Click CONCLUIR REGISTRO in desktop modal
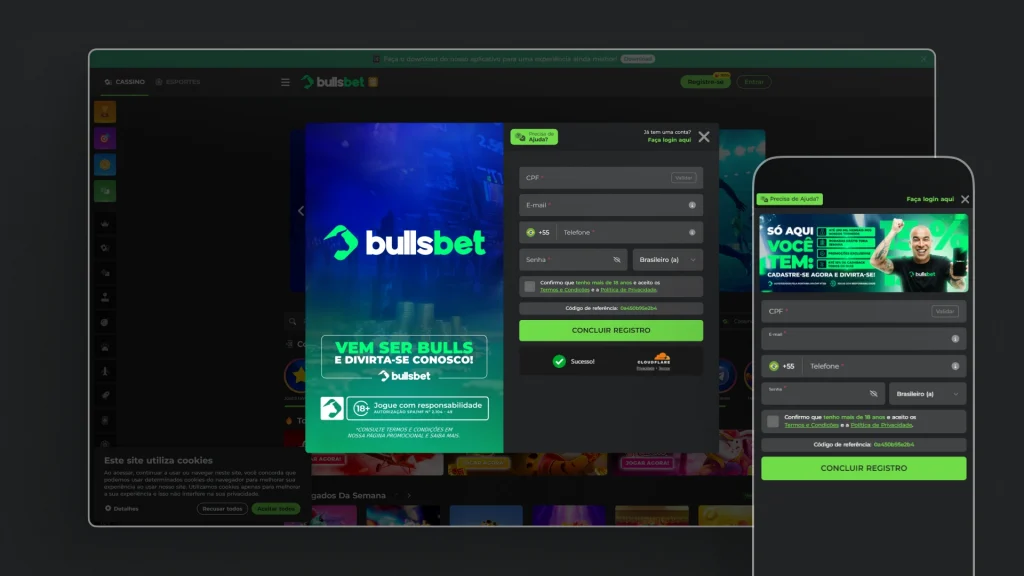 click(x=611, y=330)
